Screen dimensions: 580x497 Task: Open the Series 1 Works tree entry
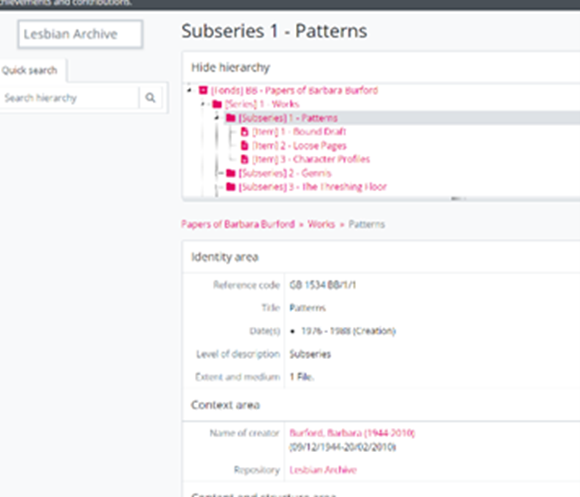(262, 104)
